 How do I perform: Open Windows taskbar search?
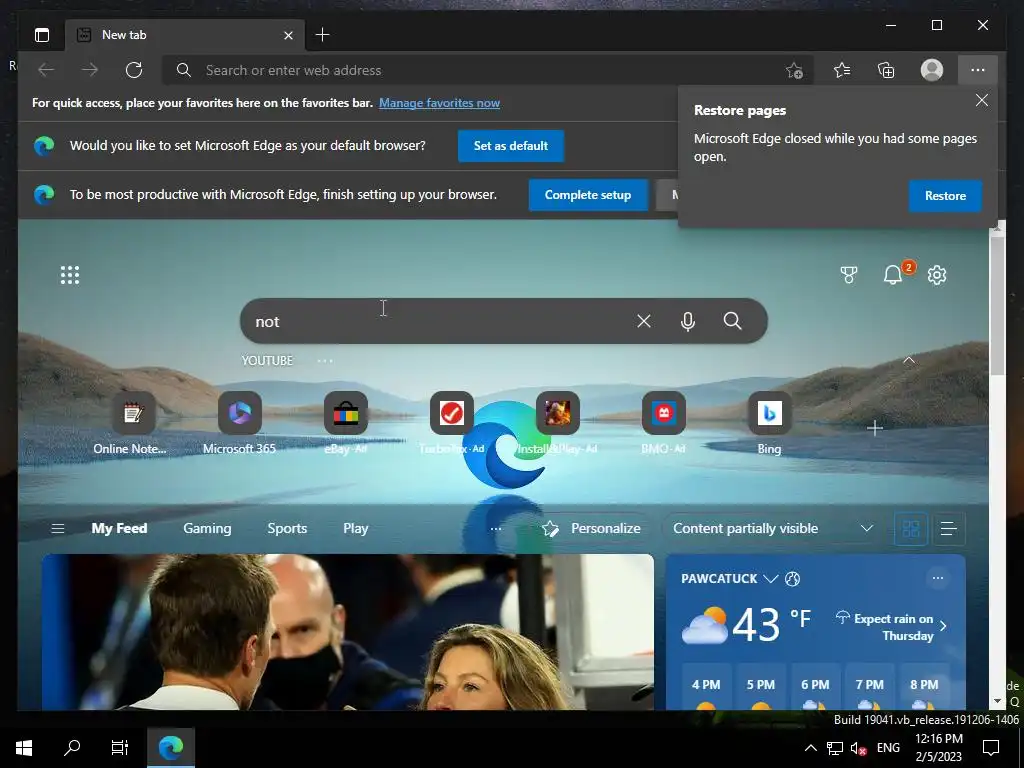(x=72, y=748)
